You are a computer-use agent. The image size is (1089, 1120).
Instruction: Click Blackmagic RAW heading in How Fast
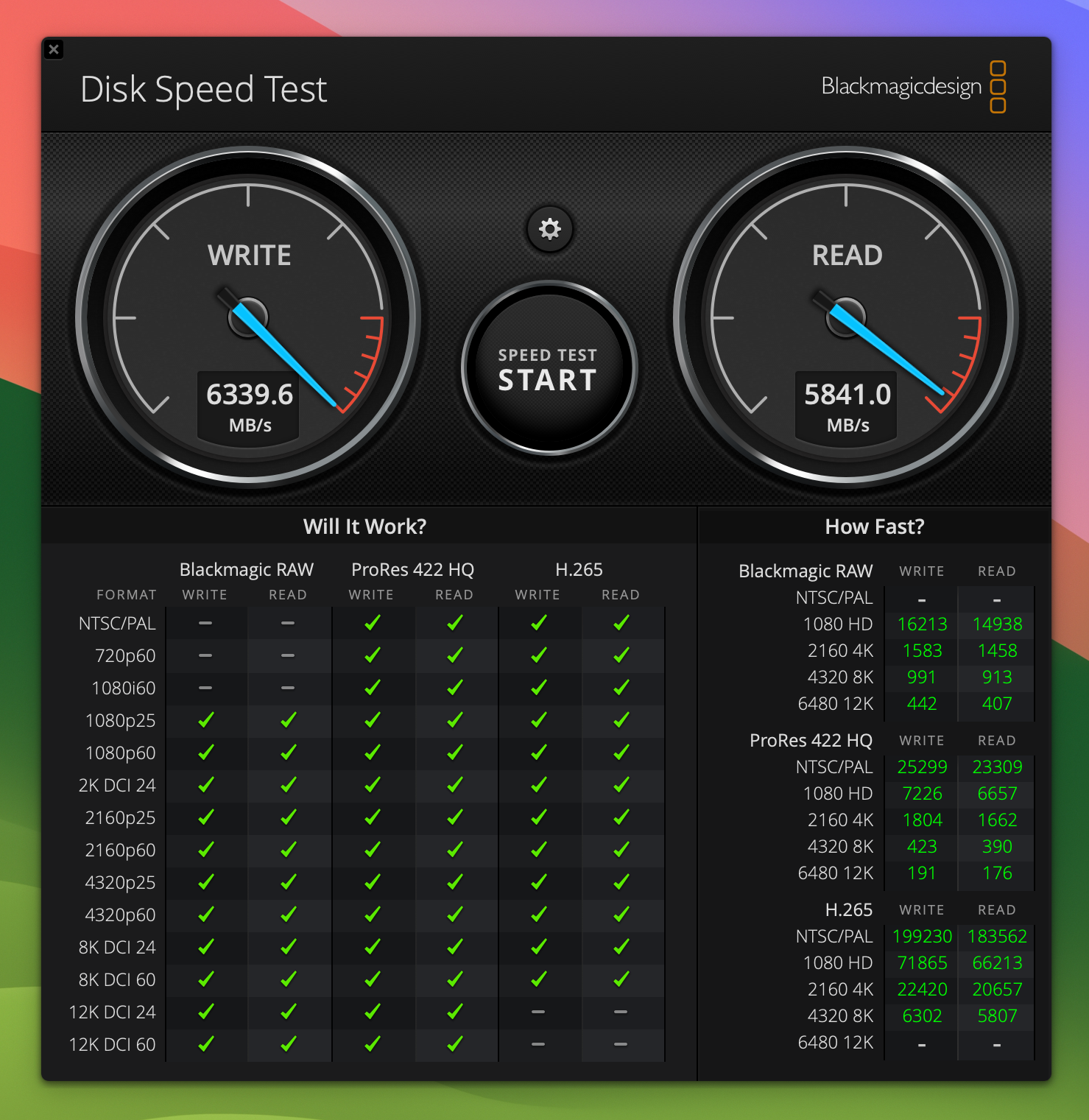click(x=806, y=571)
